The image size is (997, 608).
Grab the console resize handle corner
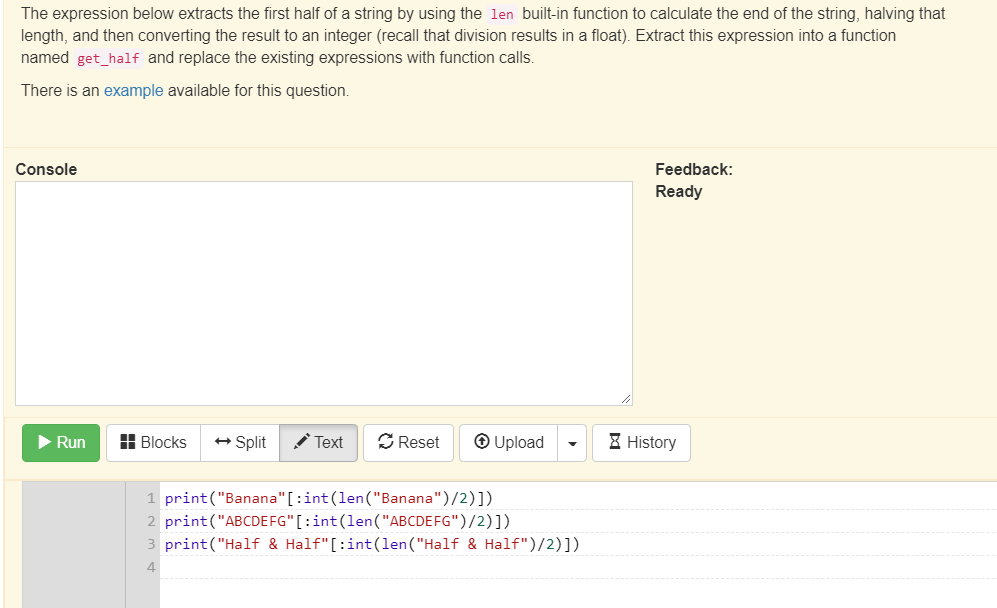626,399
